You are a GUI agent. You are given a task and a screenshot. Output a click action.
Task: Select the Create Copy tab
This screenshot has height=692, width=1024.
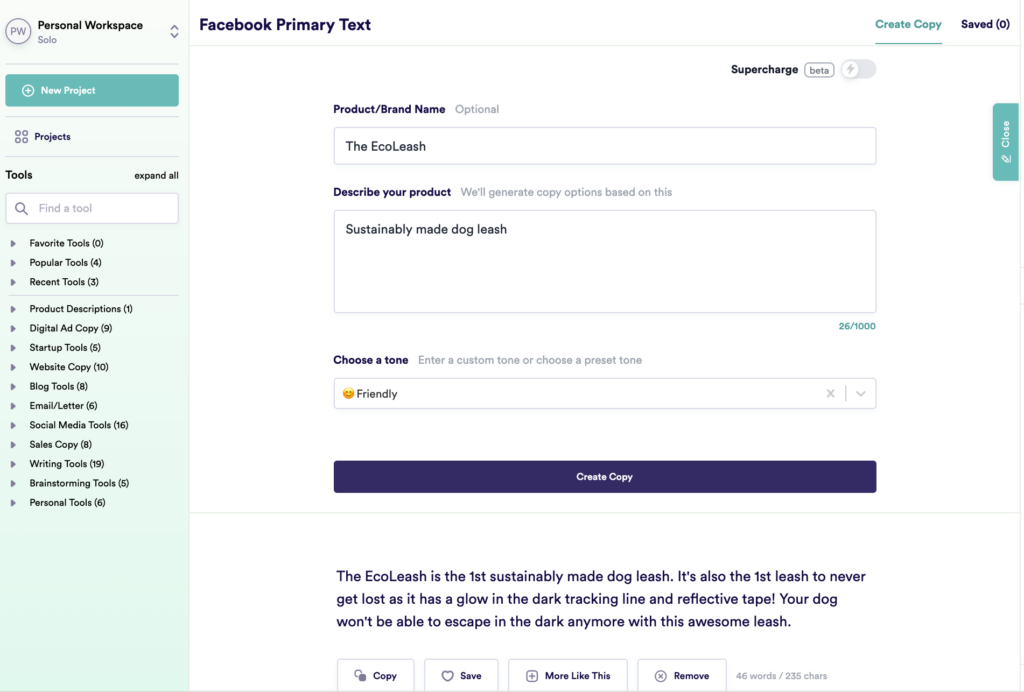point(908,24)
